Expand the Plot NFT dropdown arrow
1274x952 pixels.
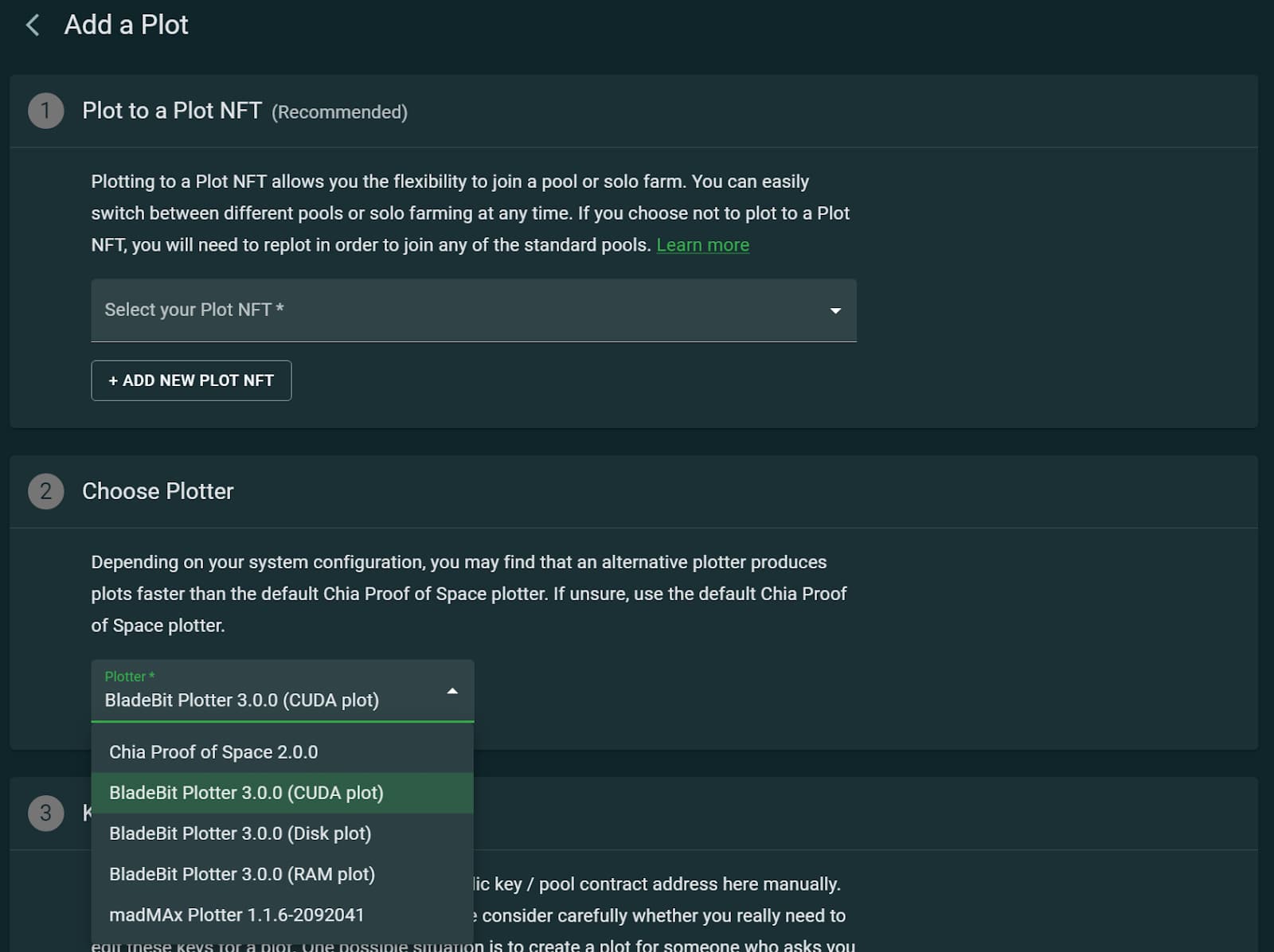point(835,310)
